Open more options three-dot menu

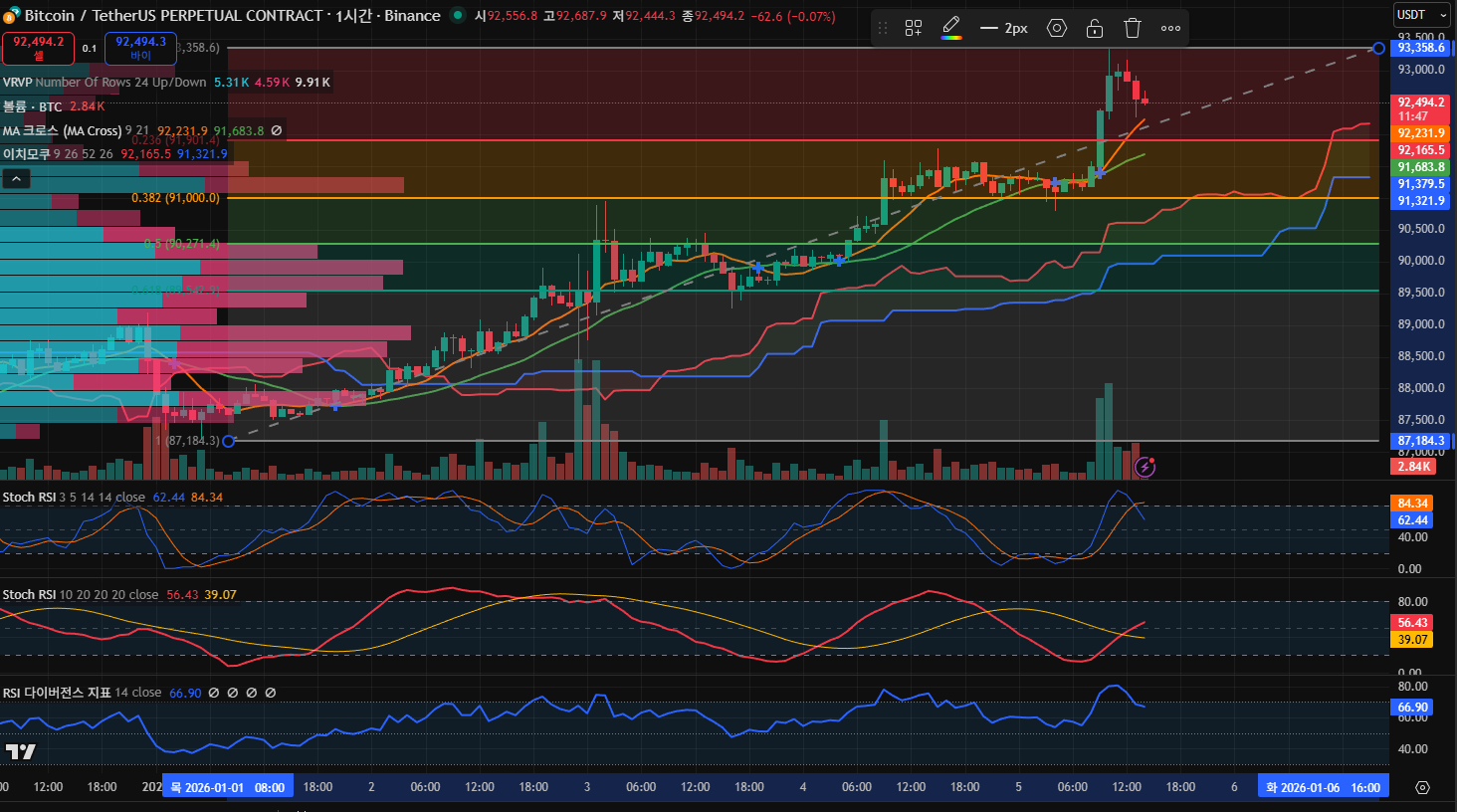[1170, 28]
